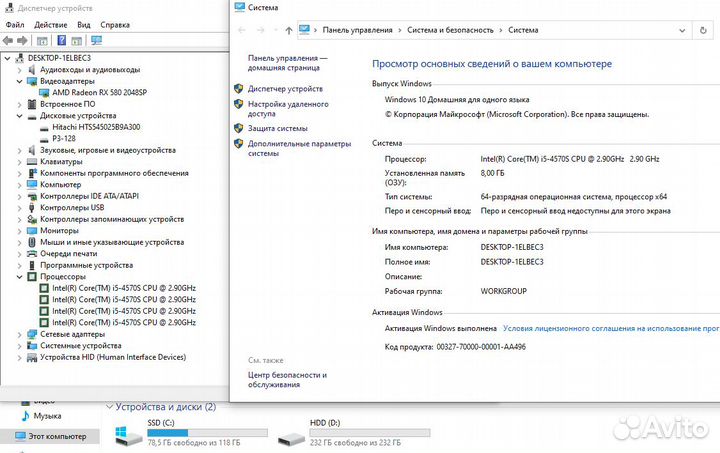The height and width of the screenshot is (453, 720).
Task: Select Компоненты программного обеспечения item
Action: (x=114, y=173)
